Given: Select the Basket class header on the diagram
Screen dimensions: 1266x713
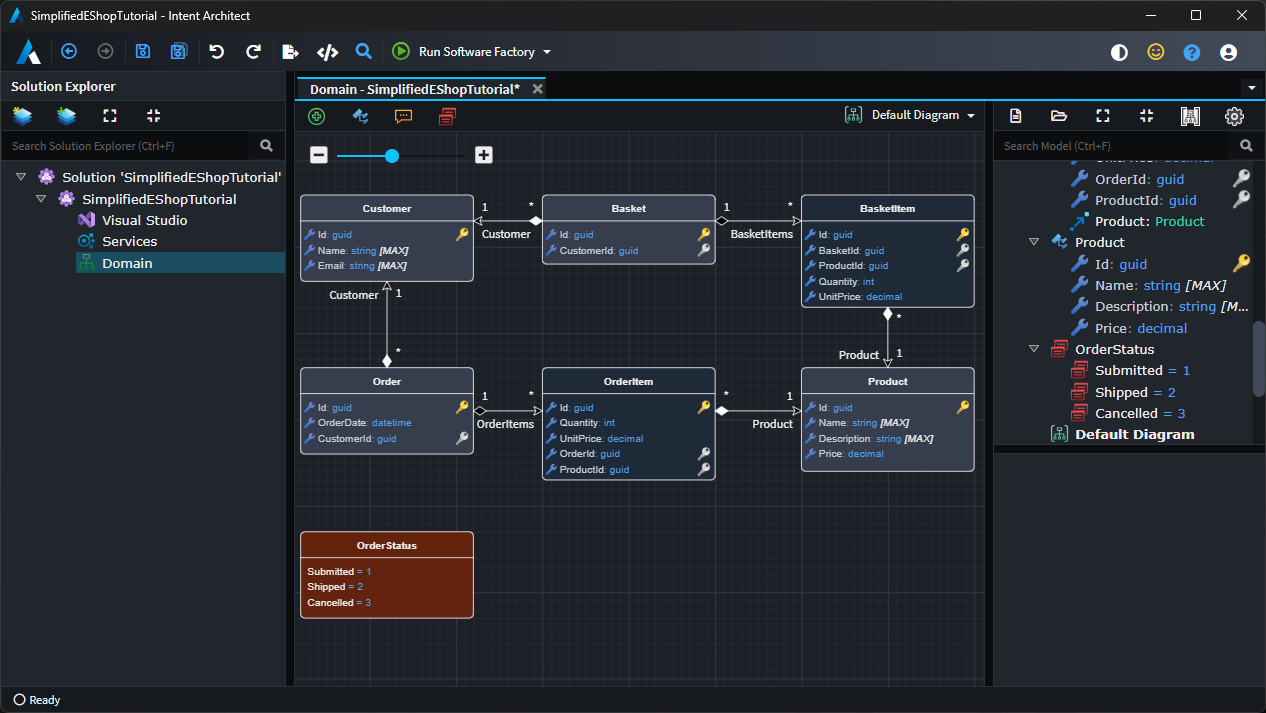Looking at the screenshot, I should (x=629, y=209).
